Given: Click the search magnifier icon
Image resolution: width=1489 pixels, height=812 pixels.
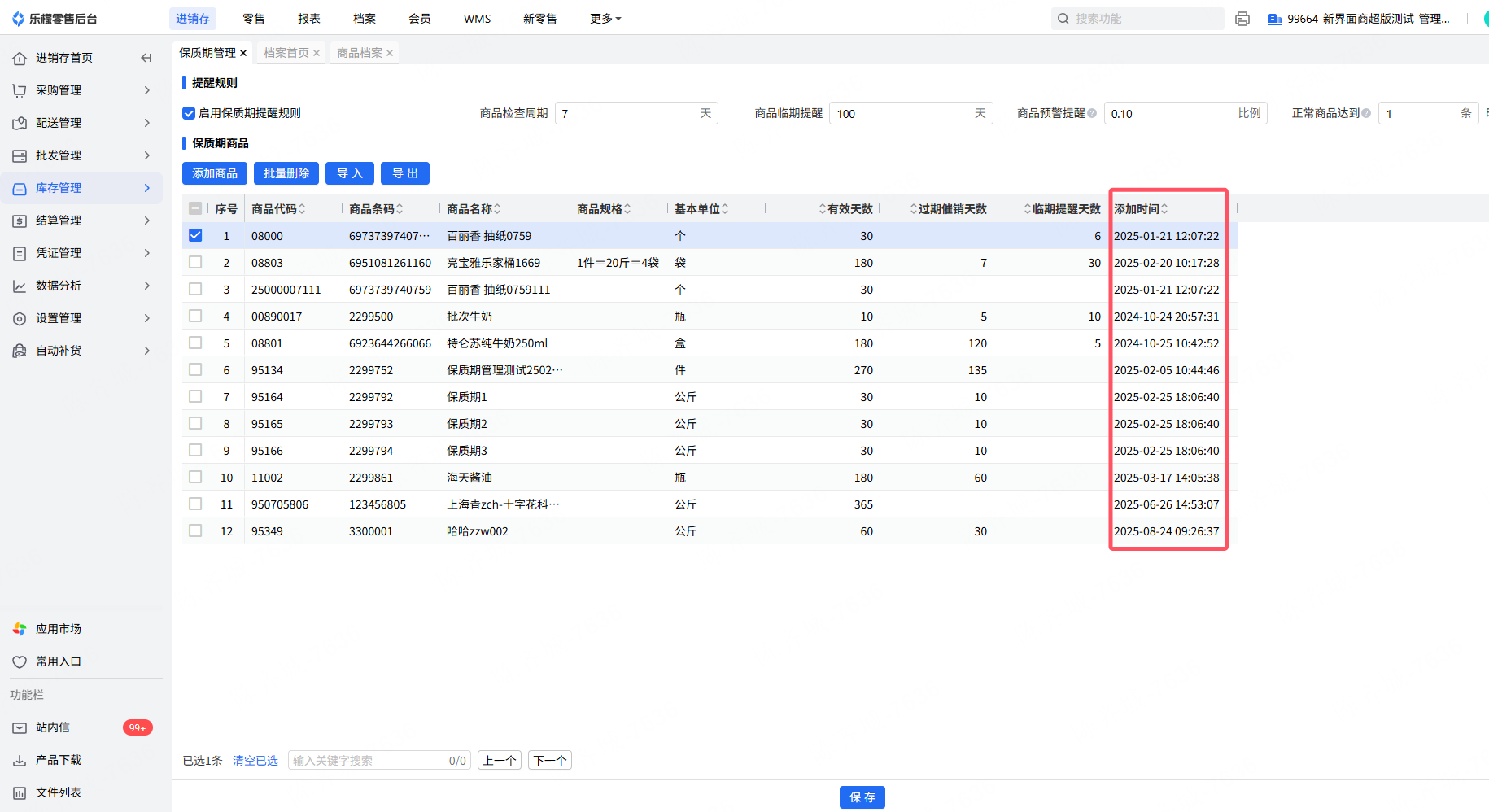Looking at the screenshot, I should point(1063,19).
